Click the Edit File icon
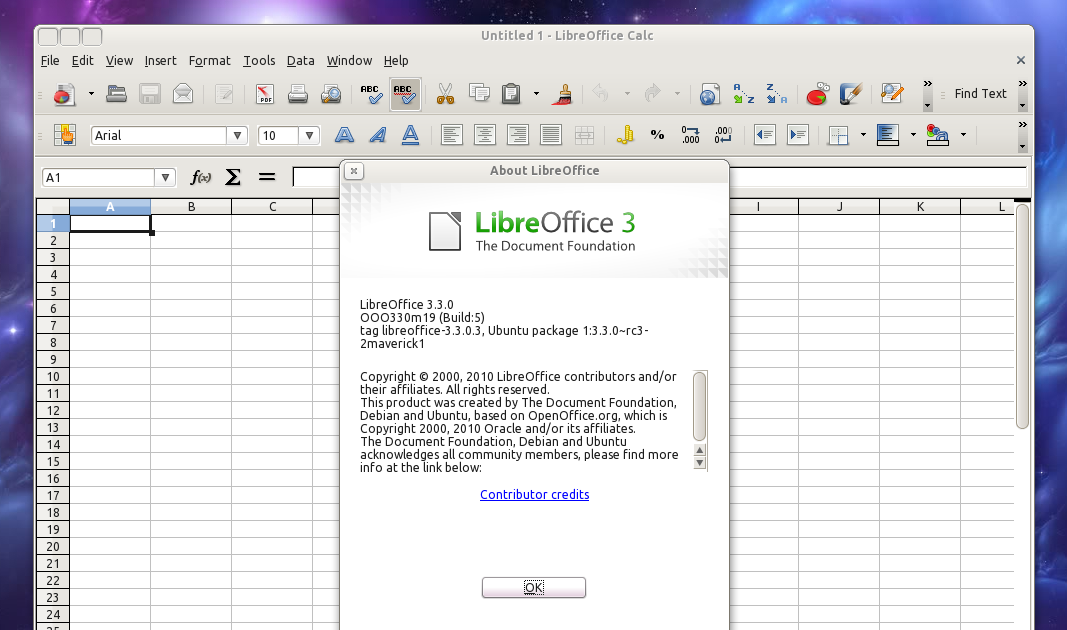 pyautogui.click(x=224, y=94)
